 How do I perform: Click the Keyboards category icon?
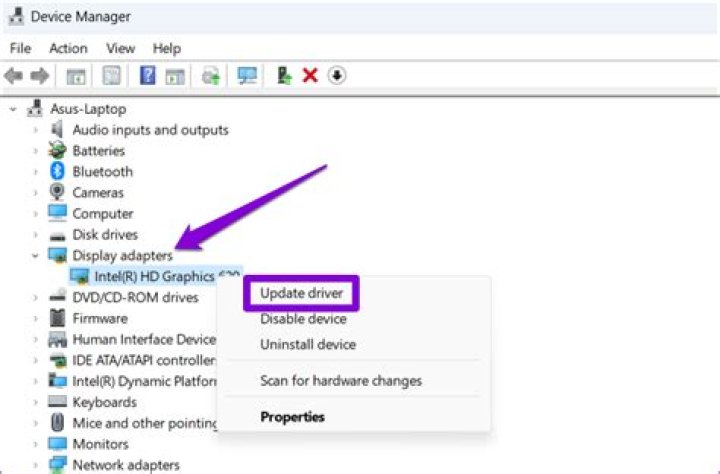coord(57,402)
